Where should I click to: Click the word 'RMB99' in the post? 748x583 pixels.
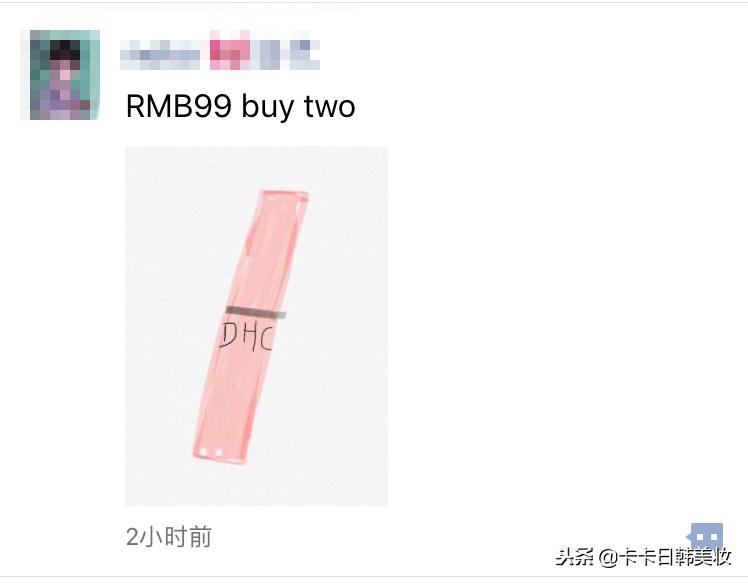(x=179, y=106)
